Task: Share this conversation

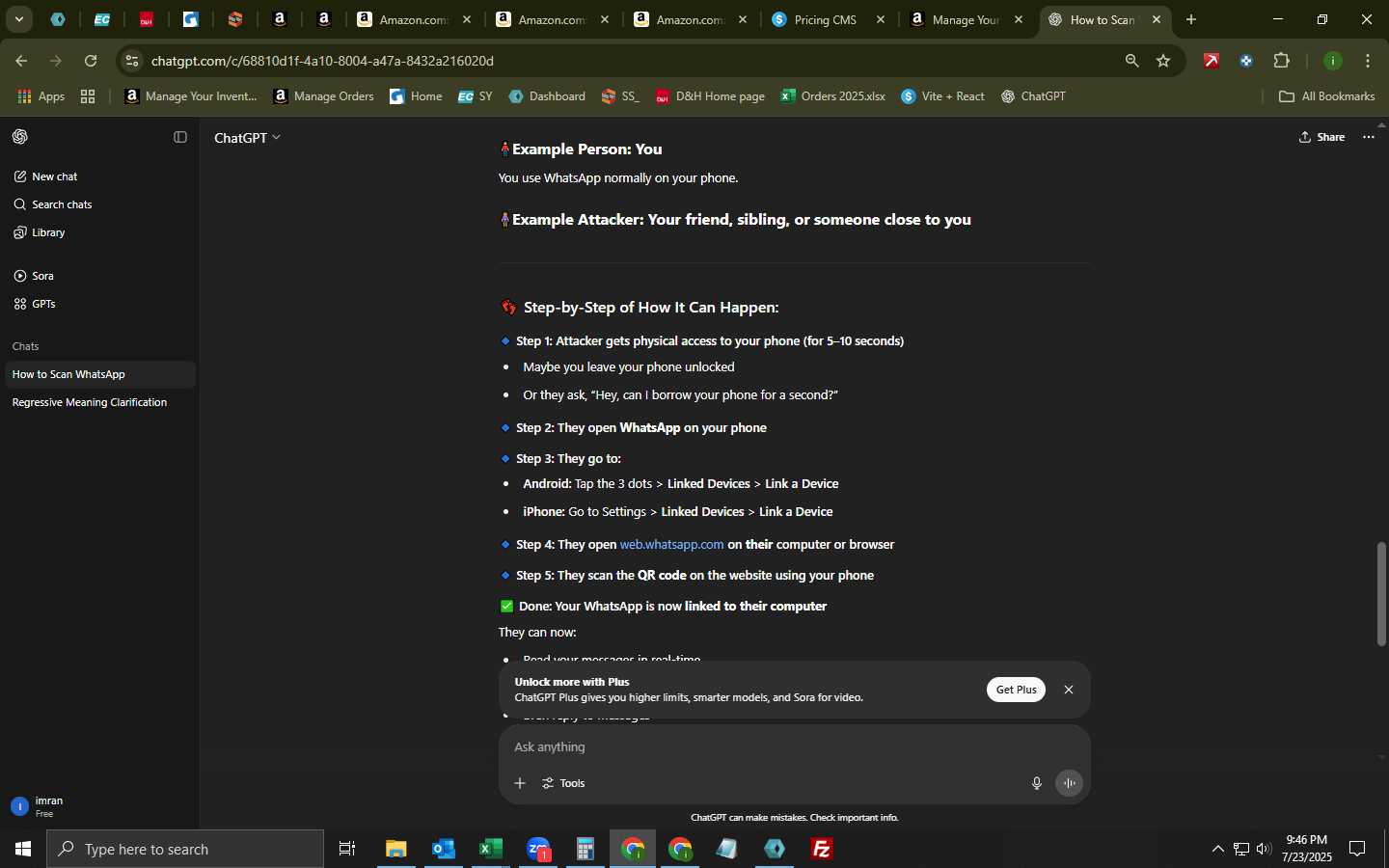Action: [1321, 137]
